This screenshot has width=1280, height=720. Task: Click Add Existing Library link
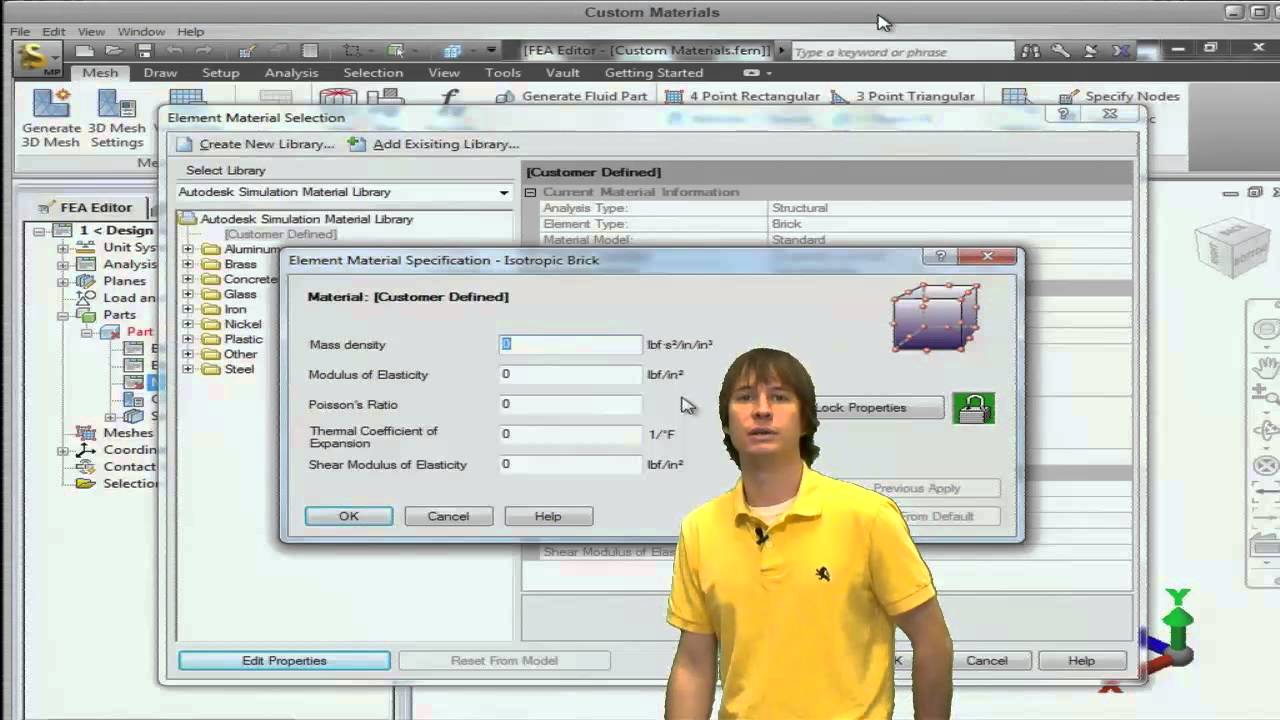[446, 144]
